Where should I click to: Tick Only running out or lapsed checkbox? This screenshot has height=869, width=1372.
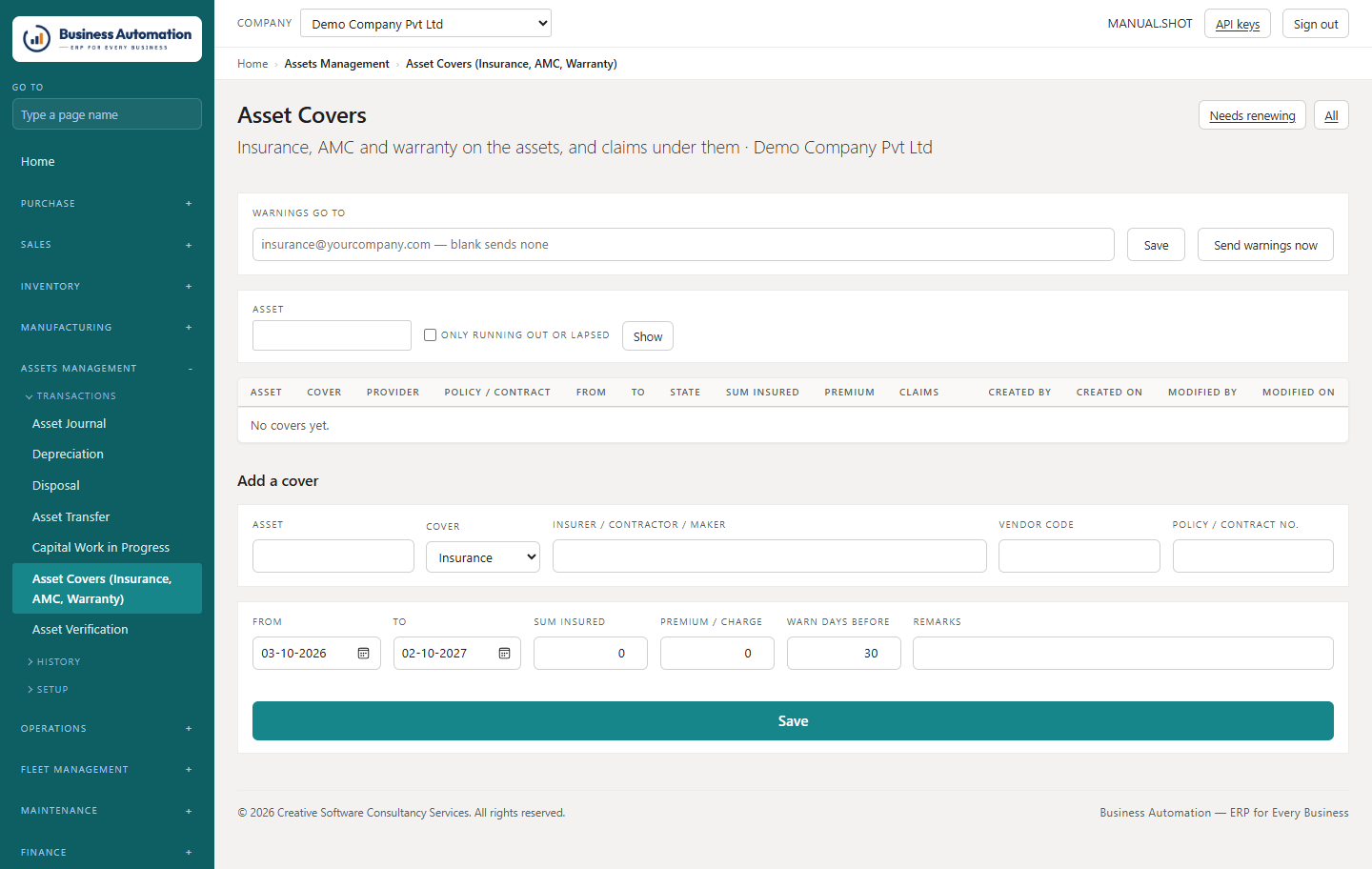click(x=430, y=335)
